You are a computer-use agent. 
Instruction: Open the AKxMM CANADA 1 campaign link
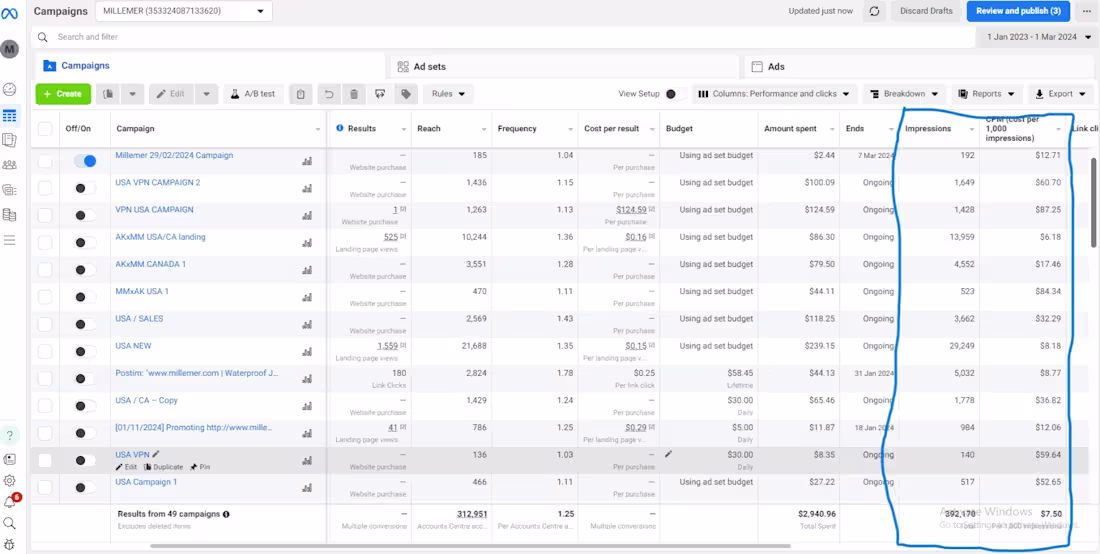pyautogui.click(x=150, y=264)
